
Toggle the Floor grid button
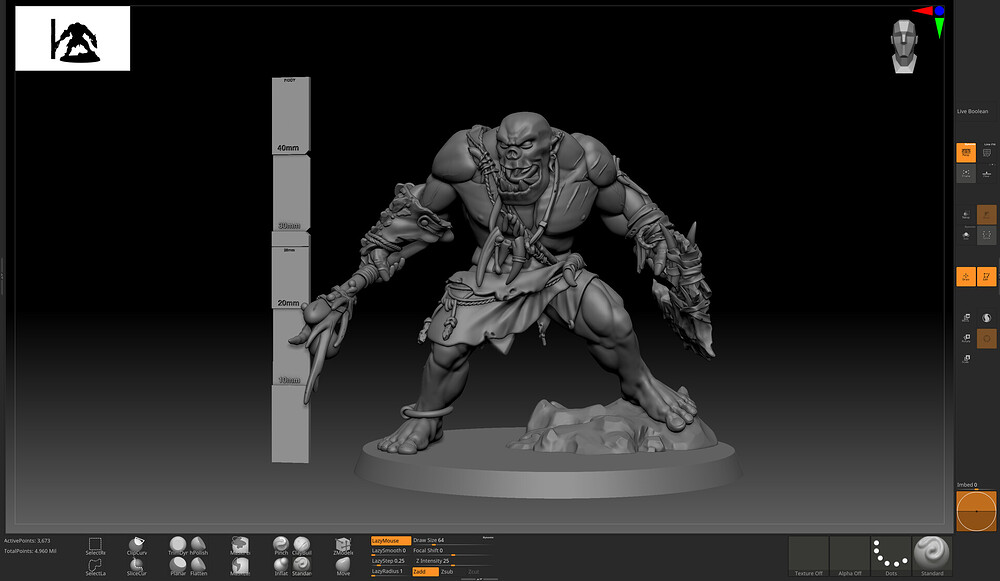point(986,173)
